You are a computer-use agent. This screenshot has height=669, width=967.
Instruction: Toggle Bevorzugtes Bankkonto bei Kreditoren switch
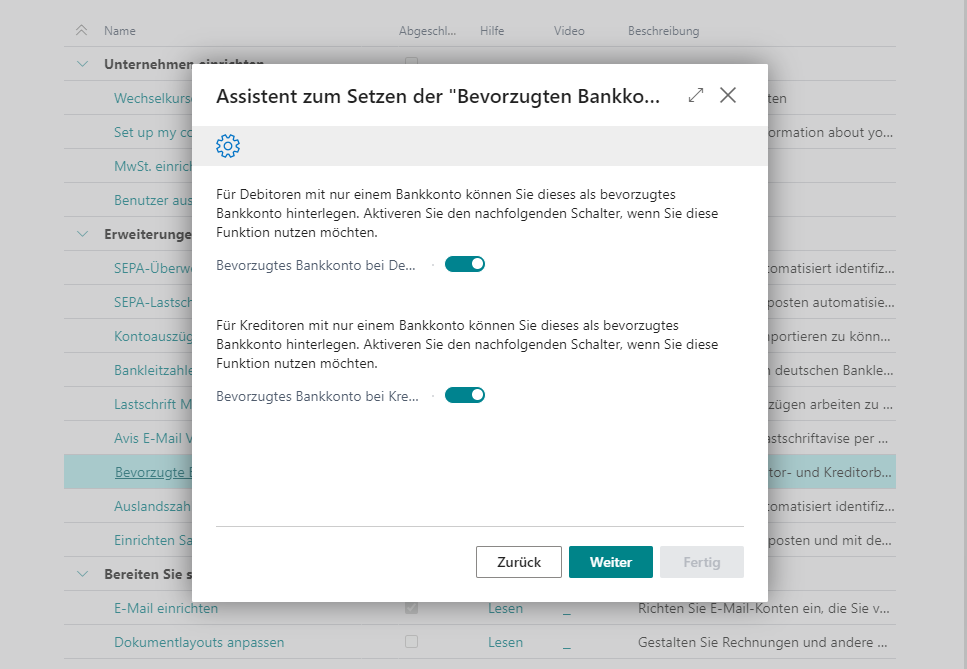point(464,395)
